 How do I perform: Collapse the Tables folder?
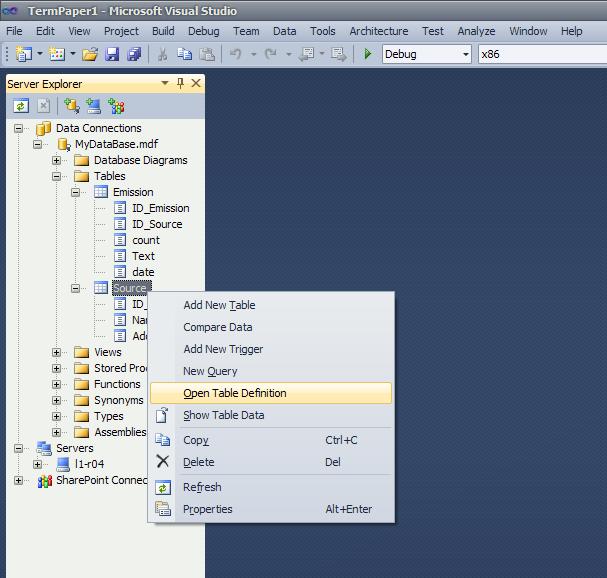(57, 176)
